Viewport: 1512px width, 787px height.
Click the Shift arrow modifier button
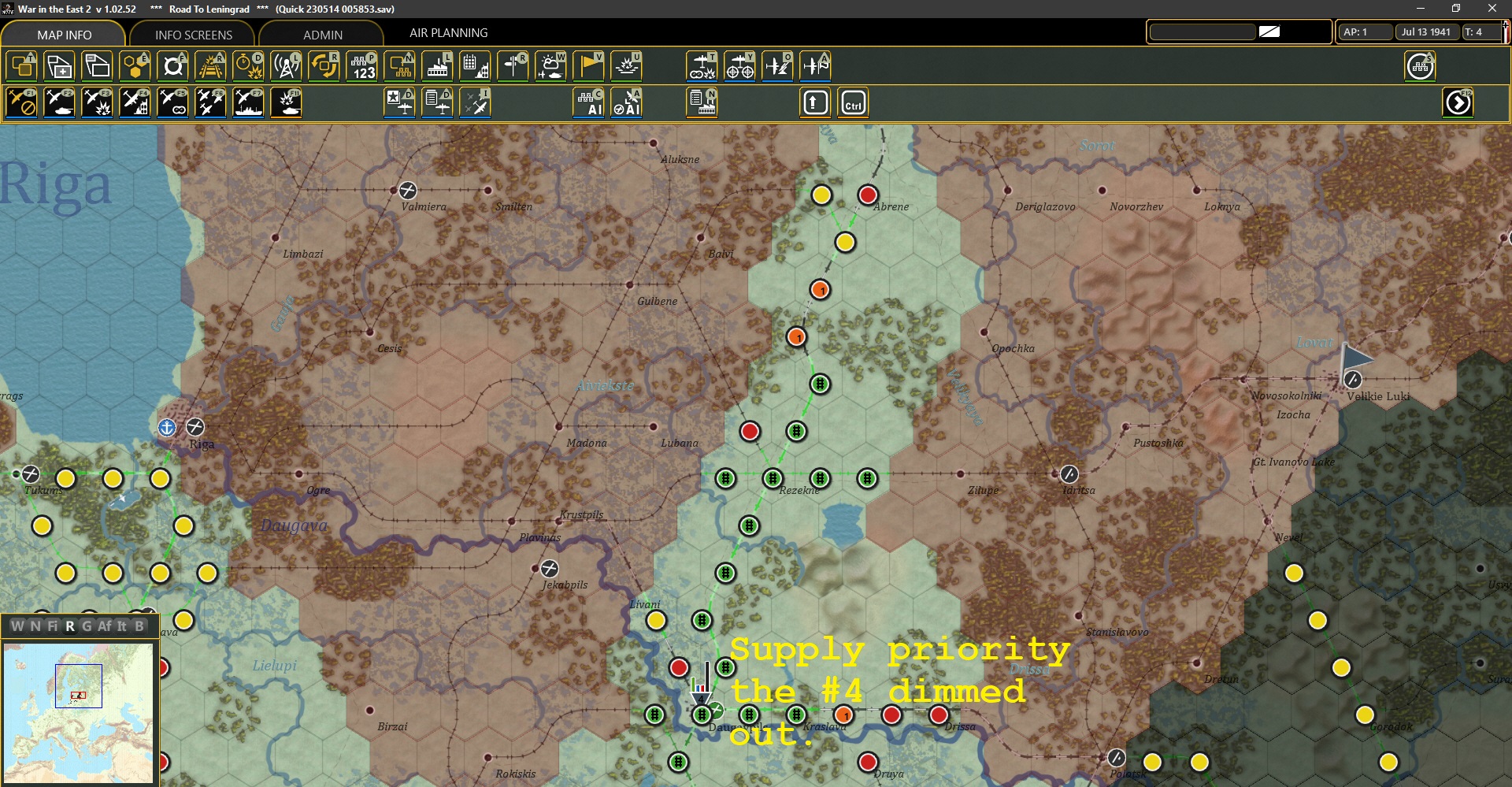[815, 102]
